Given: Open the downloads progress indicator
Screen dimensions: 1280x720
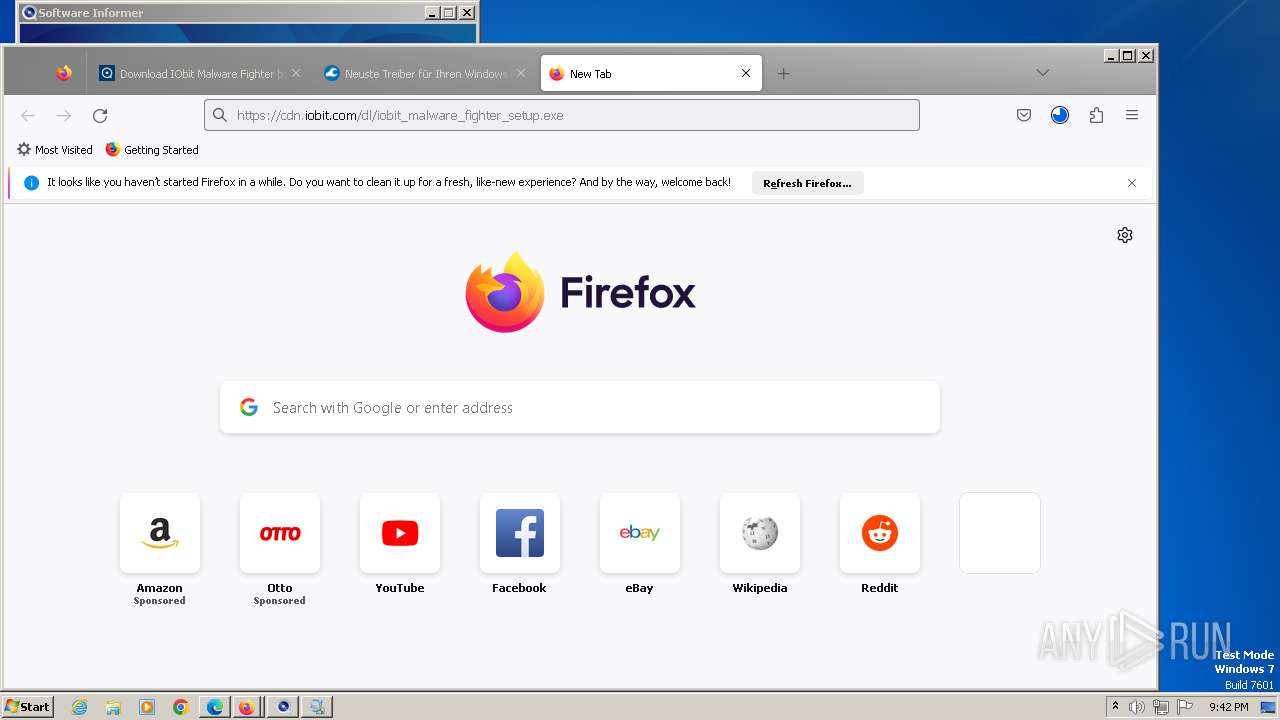Looking at the screenshot, I should [x=1060, y=115].
